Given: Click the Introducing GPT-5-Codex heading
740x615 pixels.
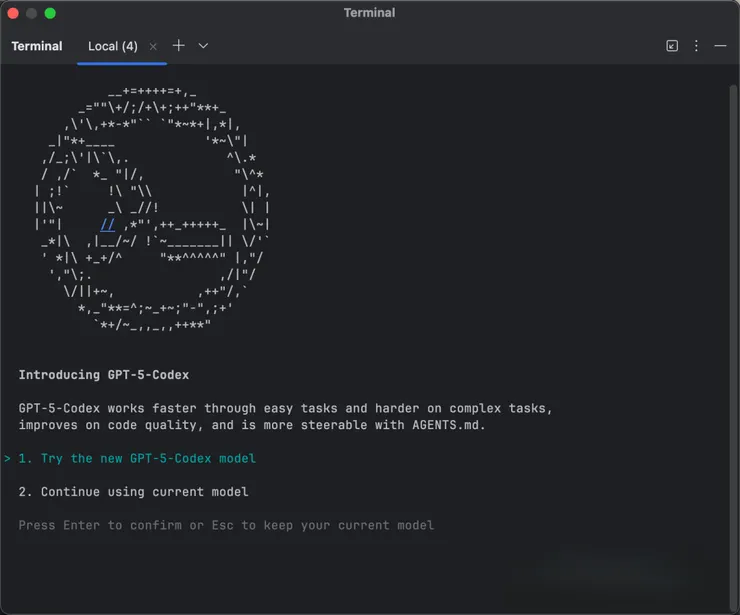Looking at the screenshot, I should [x=104, y=375].
